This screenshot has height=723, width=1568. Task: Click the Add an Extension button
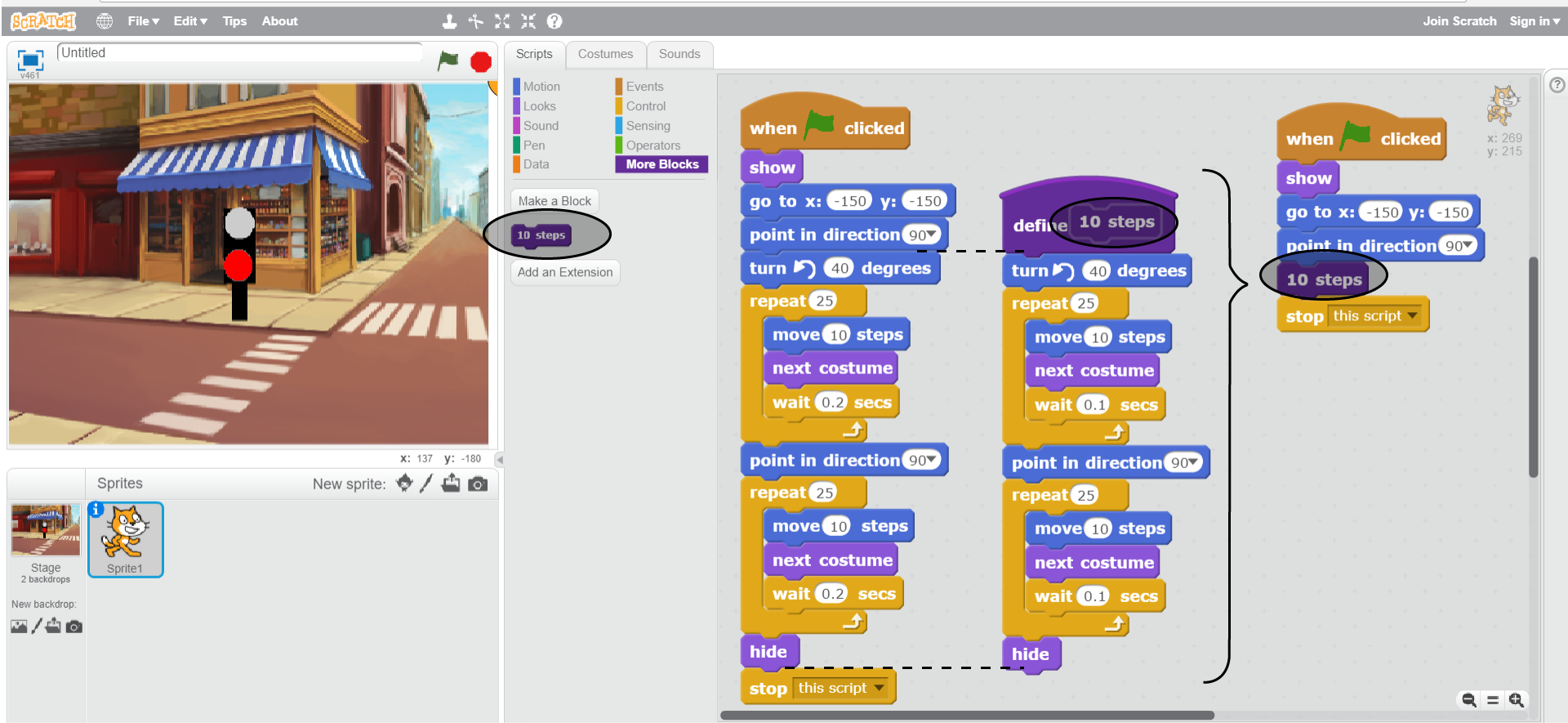[x=564, y=272]
